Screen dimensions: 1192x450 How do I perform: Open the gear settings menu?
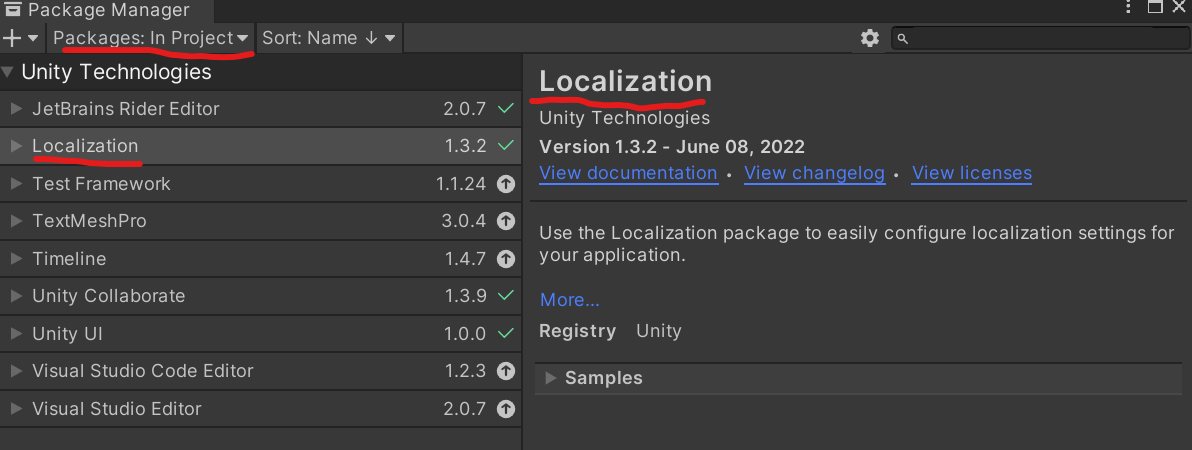(870, 38)
